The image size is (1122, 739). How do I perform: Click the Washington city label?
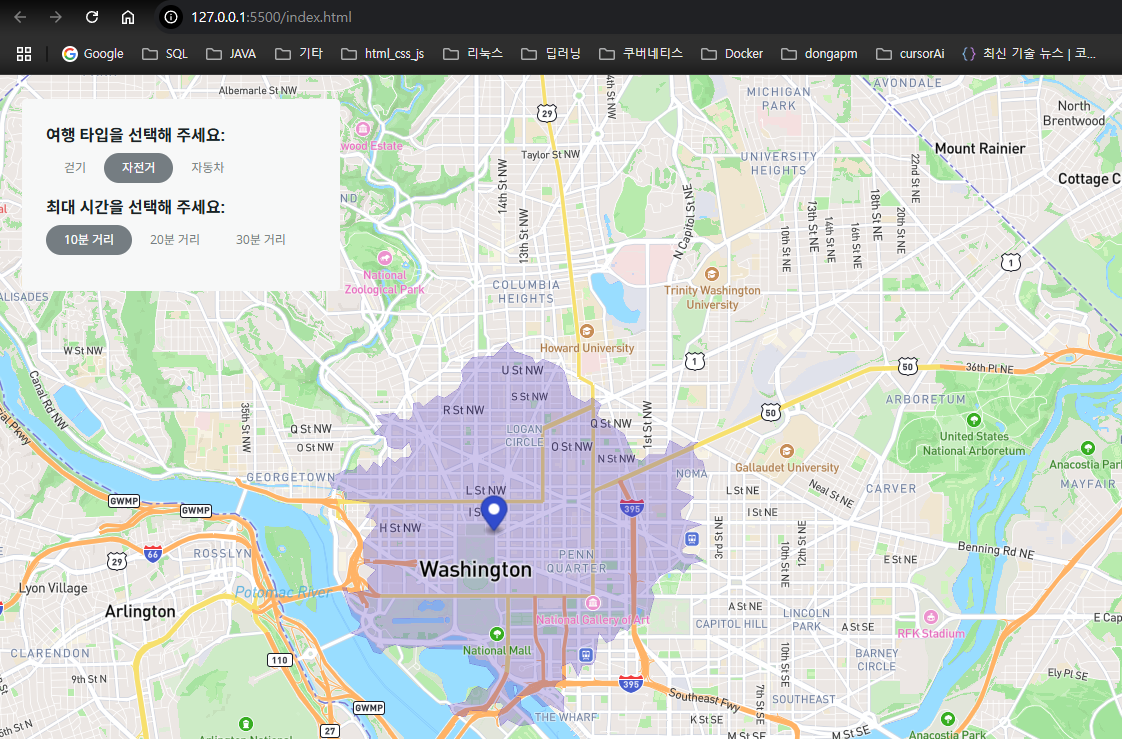tap(476, 569)
